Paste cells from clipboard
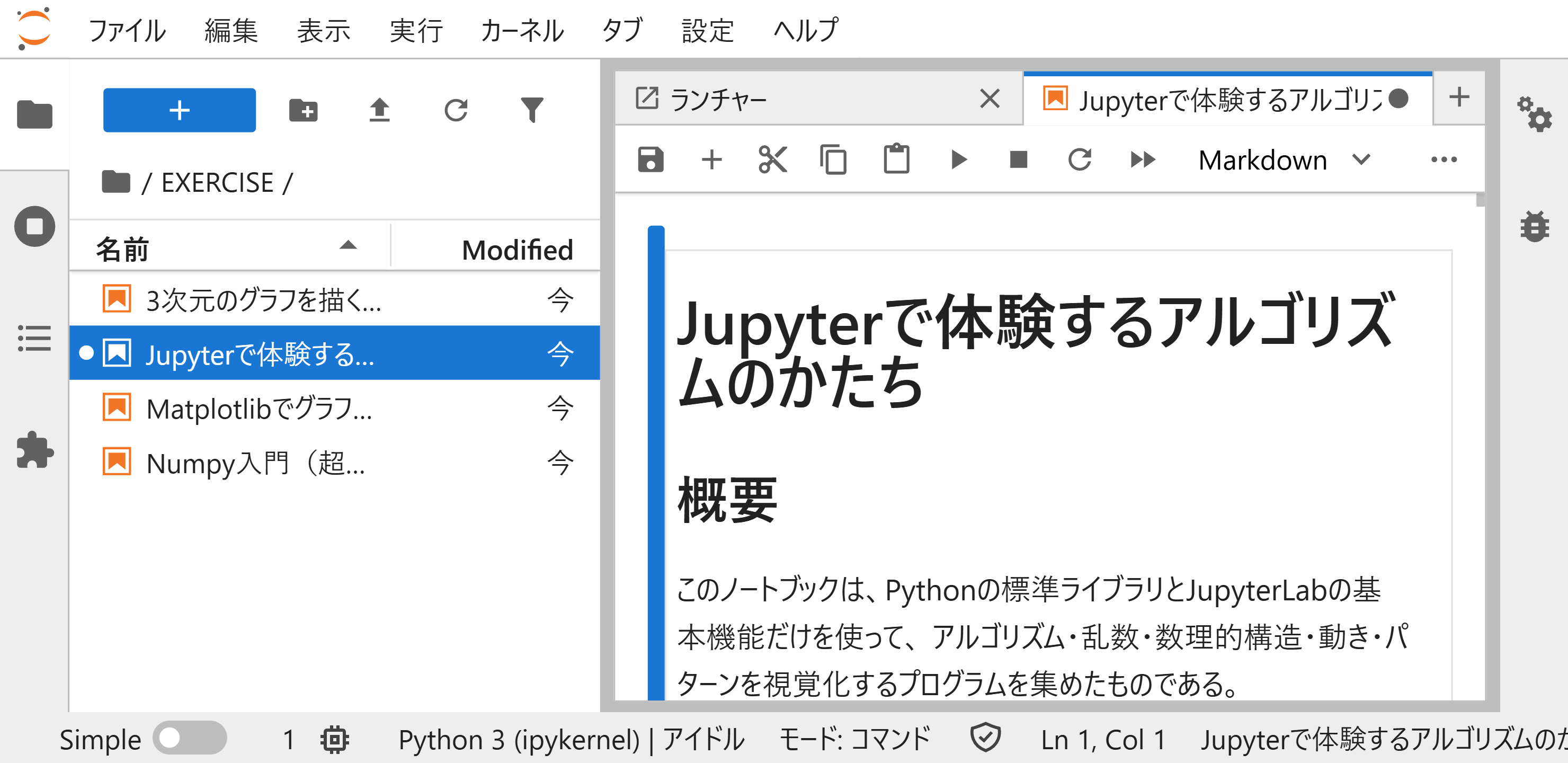The width and height of the screenshot is (1568, 763). 896,159
